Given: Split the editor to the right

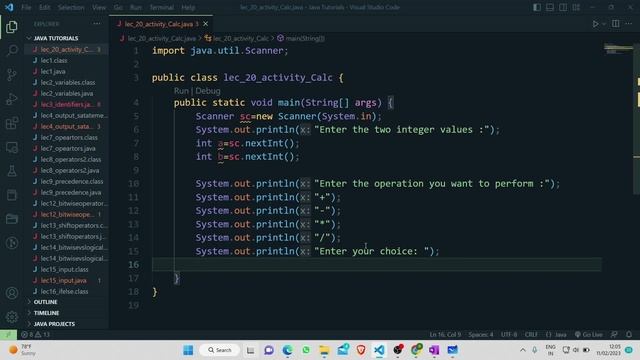Looking at the screenshot, I should point(616,24).
